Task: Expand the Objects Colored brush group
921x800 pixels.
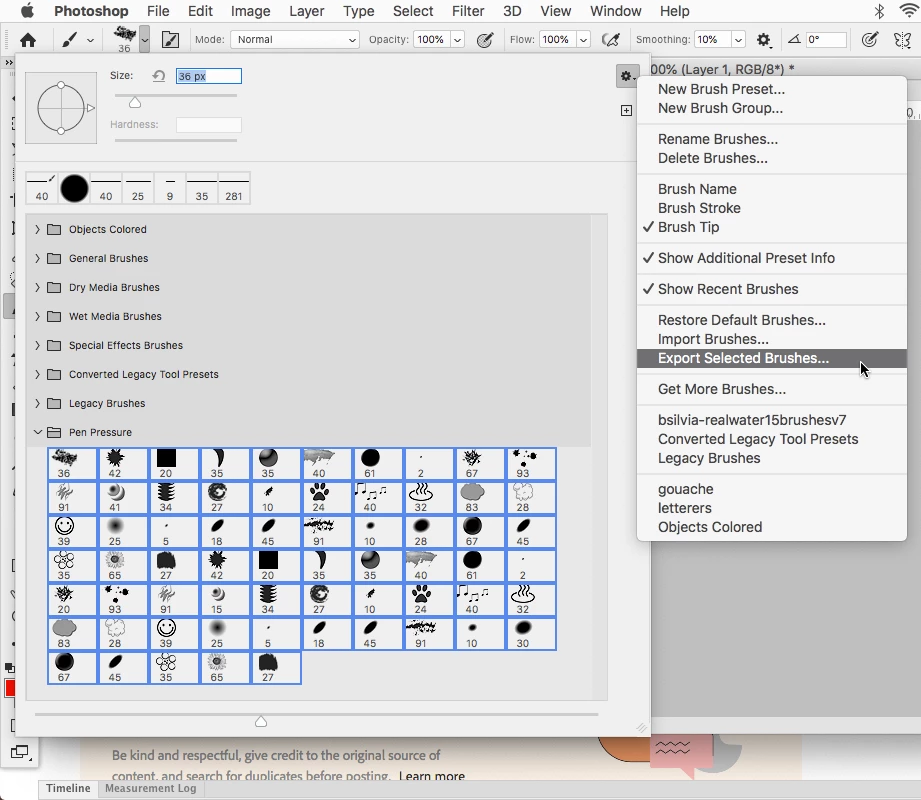Action: (38, 229)
